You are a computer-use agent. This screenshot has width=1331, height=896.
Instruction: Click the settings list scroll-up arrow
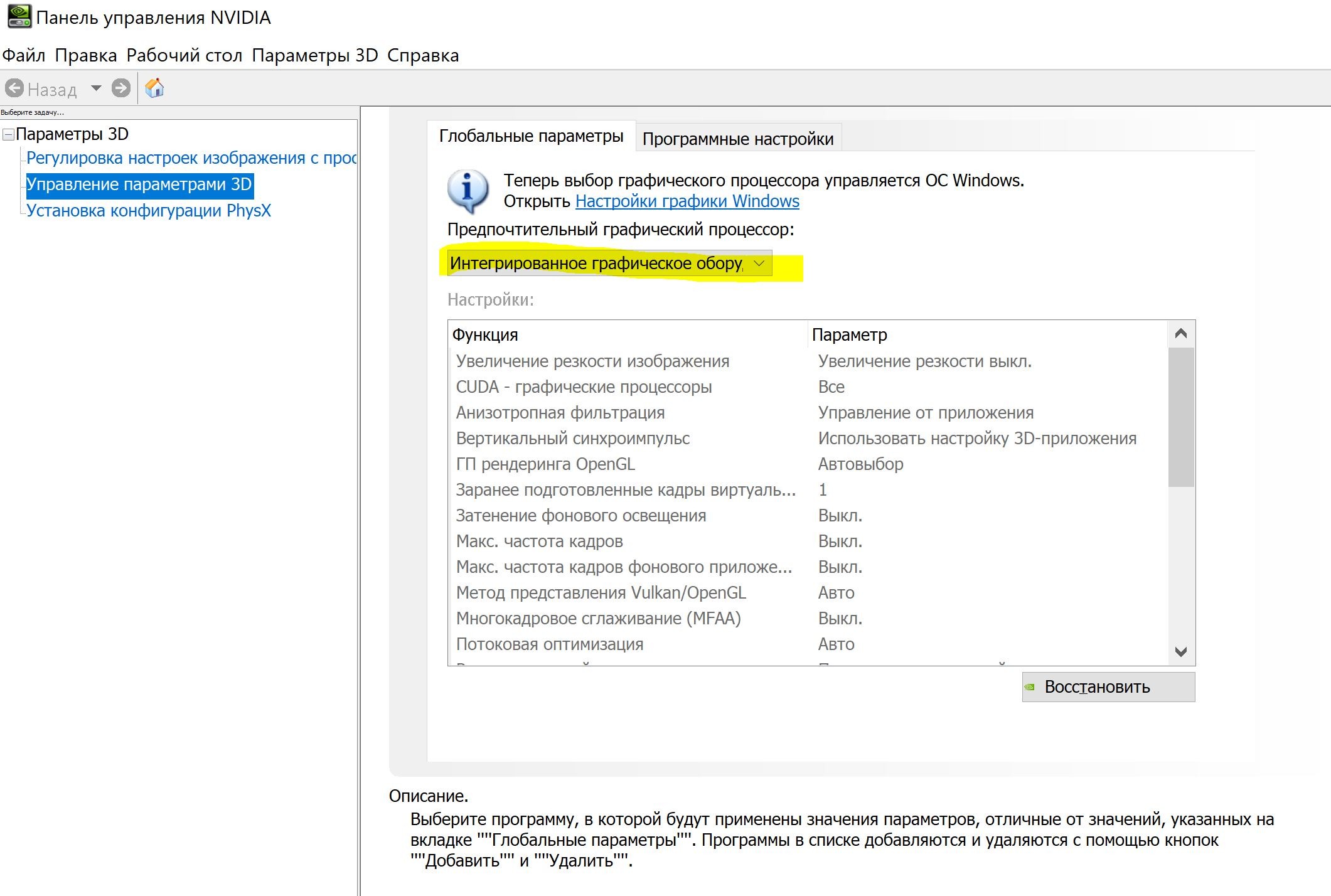(x=1180, y=334)
